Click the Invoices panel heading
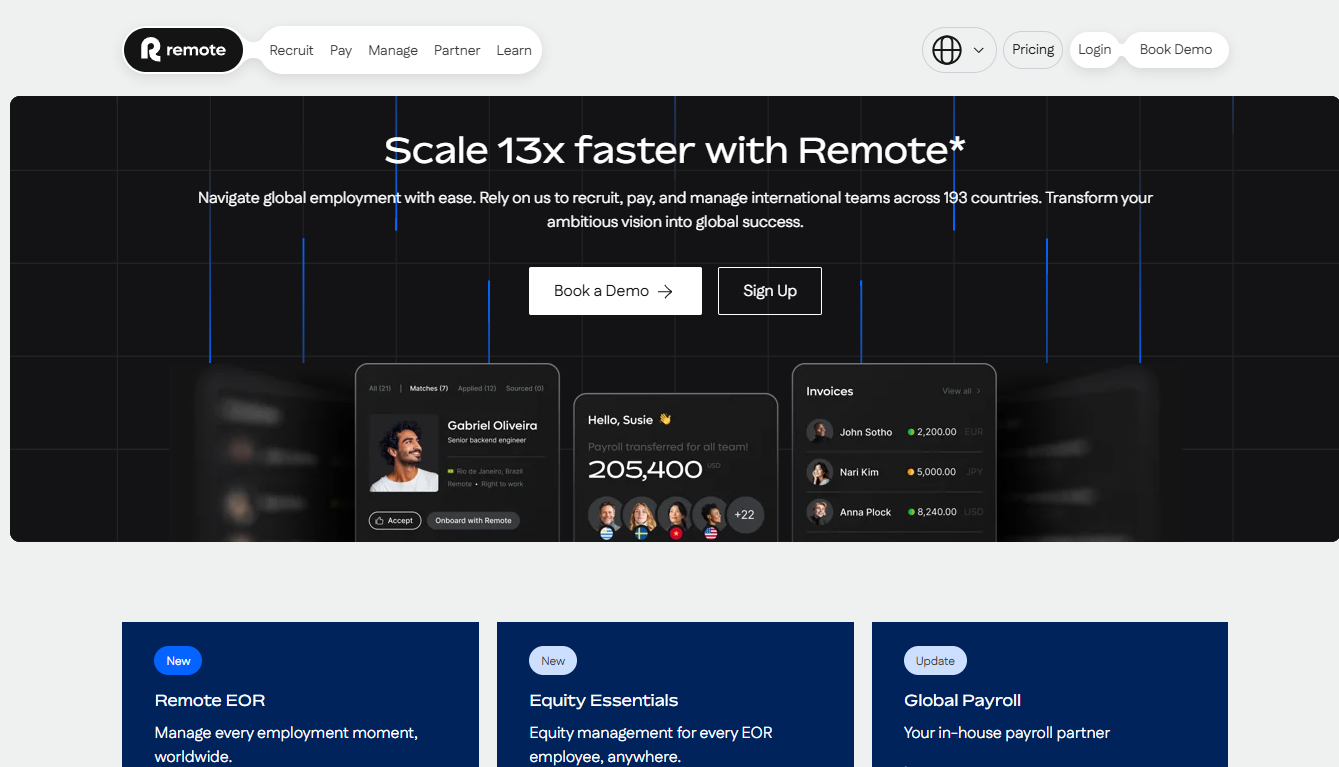The image size is (1339, 767). click(x=830, y=391)
